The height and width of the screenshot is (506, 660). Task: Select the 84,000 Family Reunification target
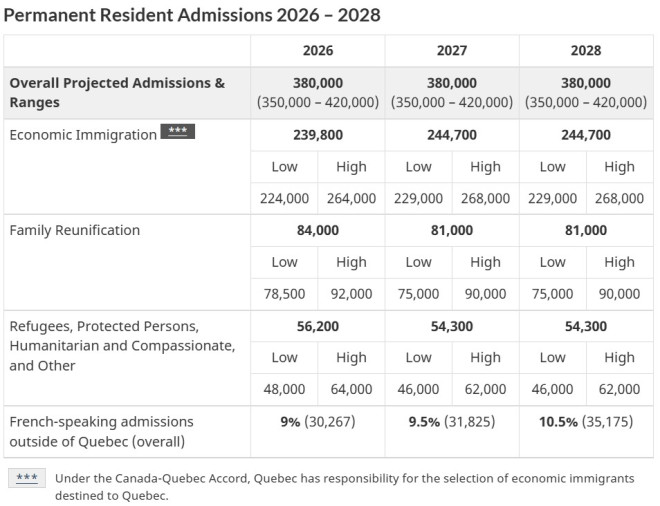318,230
